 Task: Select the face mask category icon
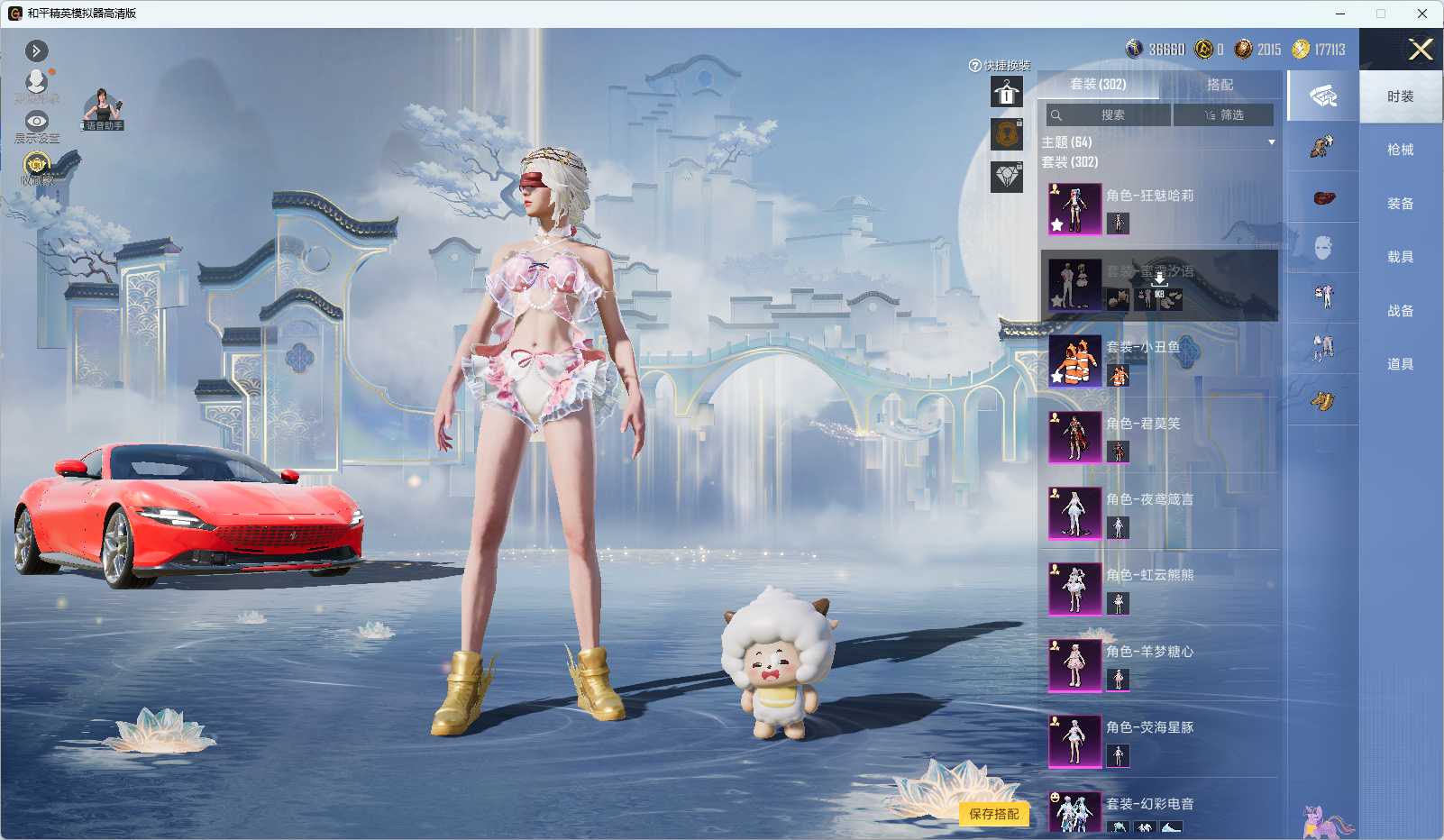click(1322, 247)
